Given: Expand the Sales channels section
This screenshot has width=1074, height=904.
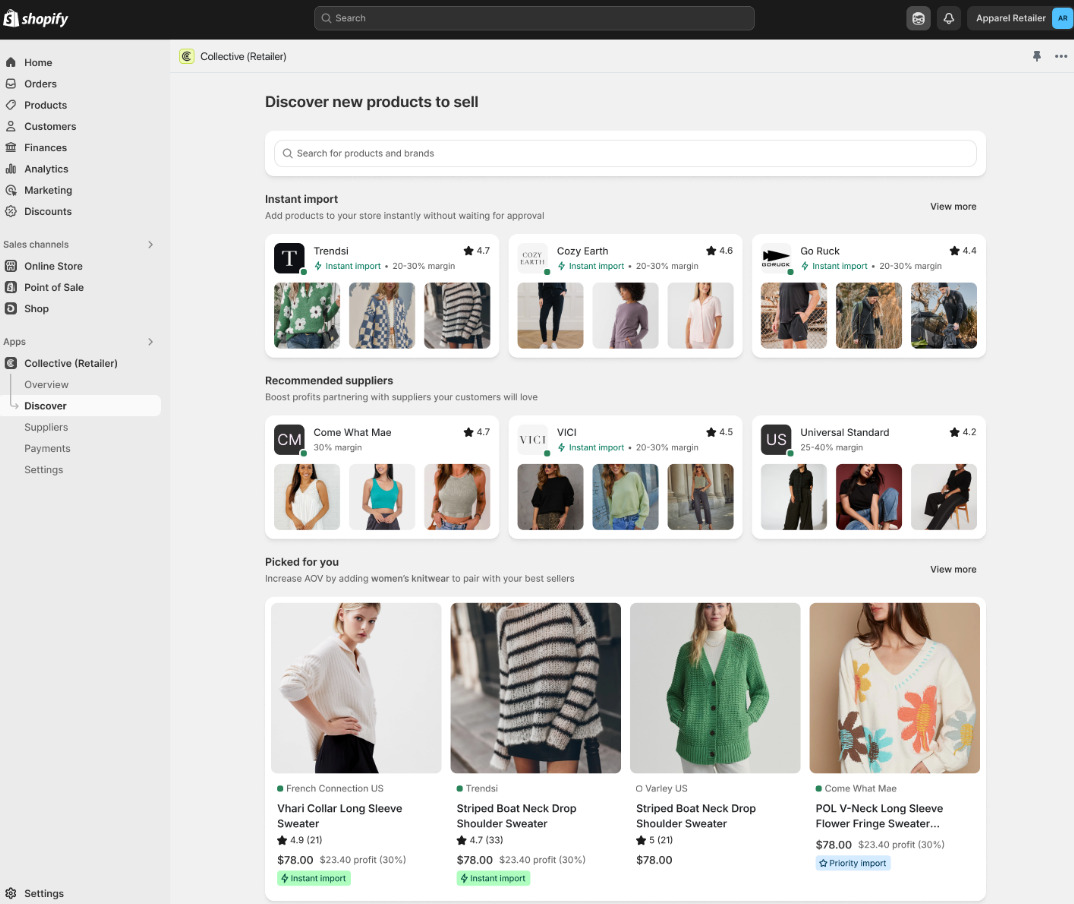Looking at the screenshot, I should pos(150,244).
